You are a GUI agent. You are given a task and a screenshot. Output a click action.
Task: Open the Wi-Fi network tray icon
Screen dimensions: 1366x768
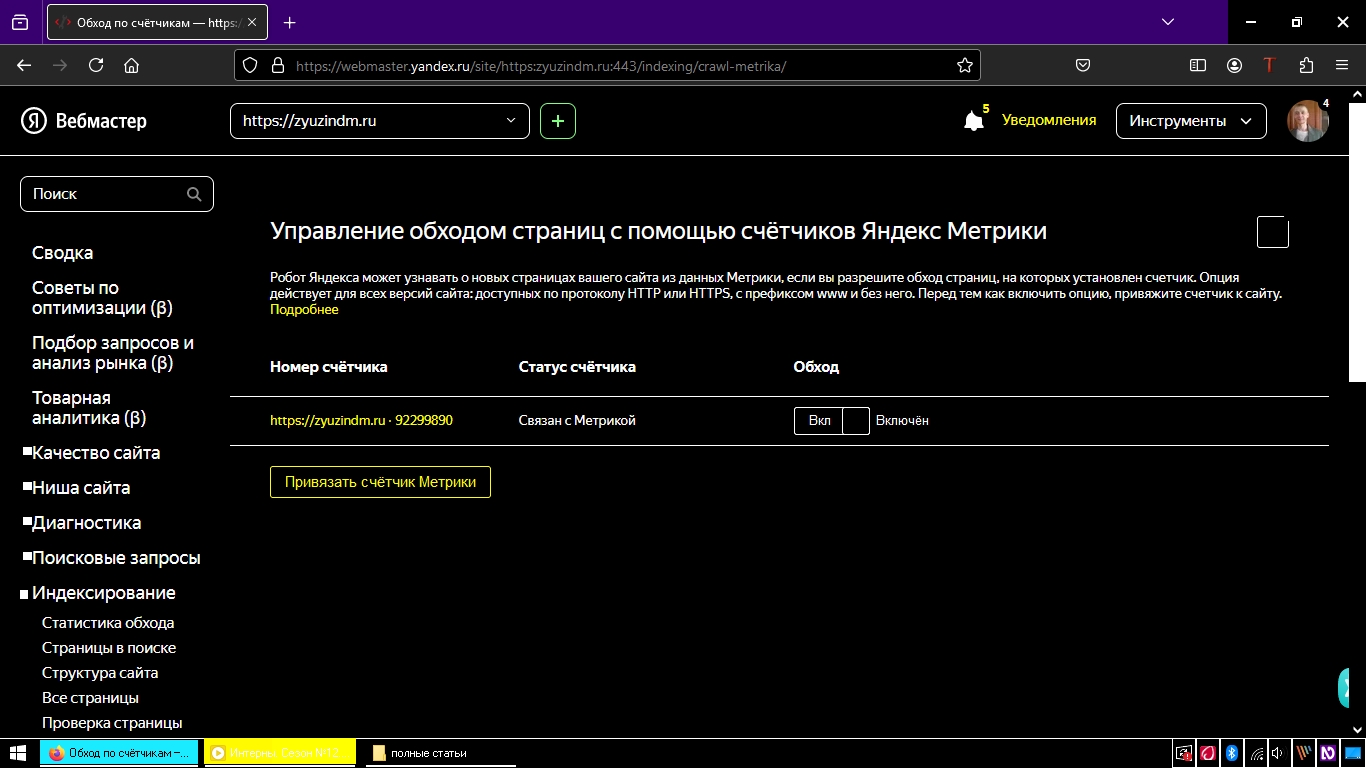point(1257,753)
